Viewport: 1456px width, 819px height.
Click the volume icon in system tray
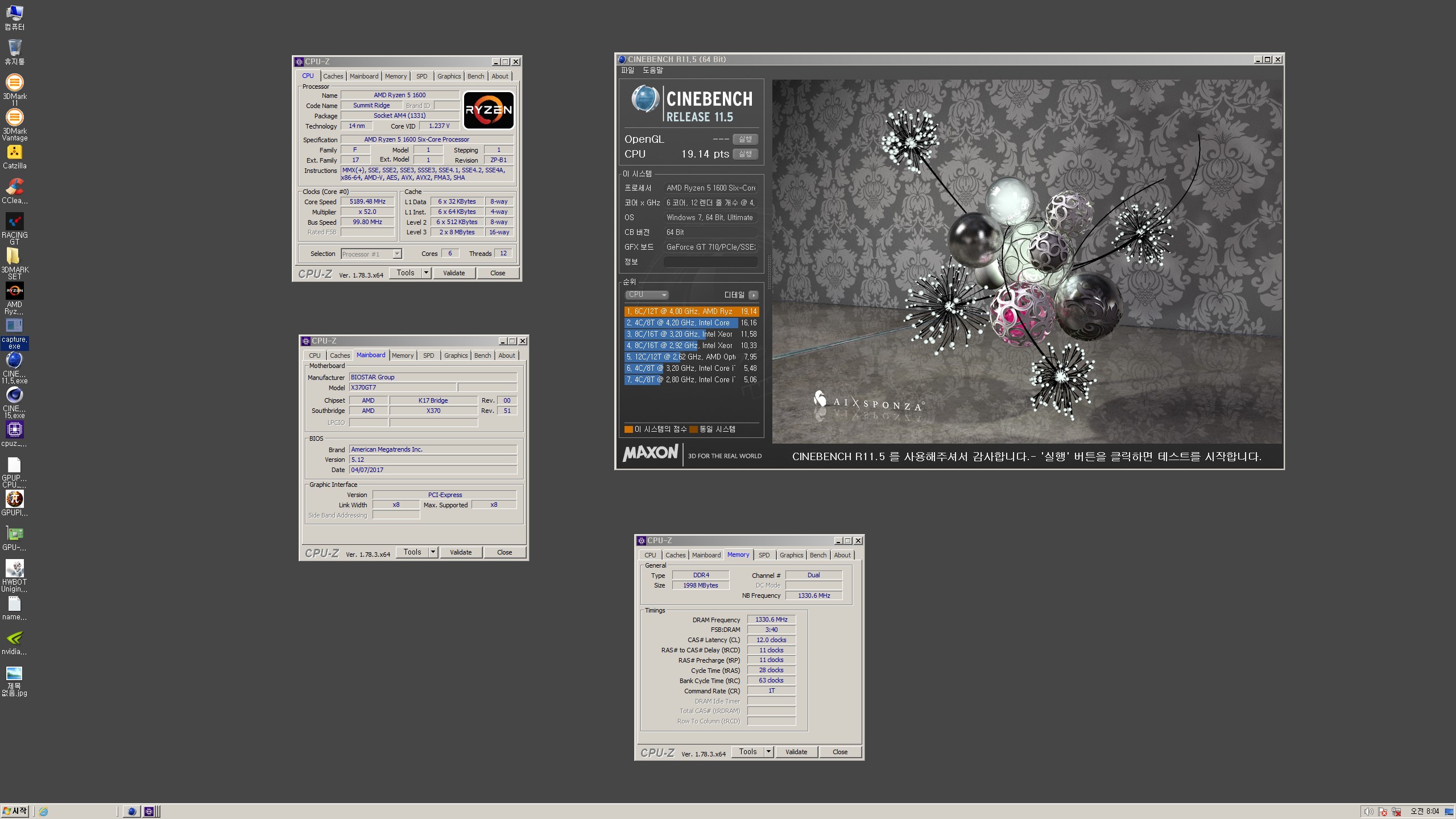click(1368, 812)
